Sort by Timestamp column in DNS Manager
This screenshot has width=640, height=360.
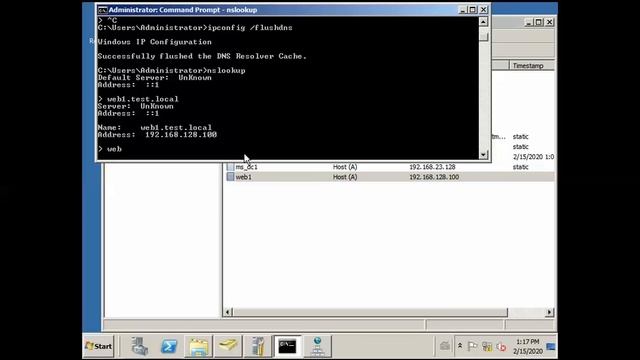531,66
